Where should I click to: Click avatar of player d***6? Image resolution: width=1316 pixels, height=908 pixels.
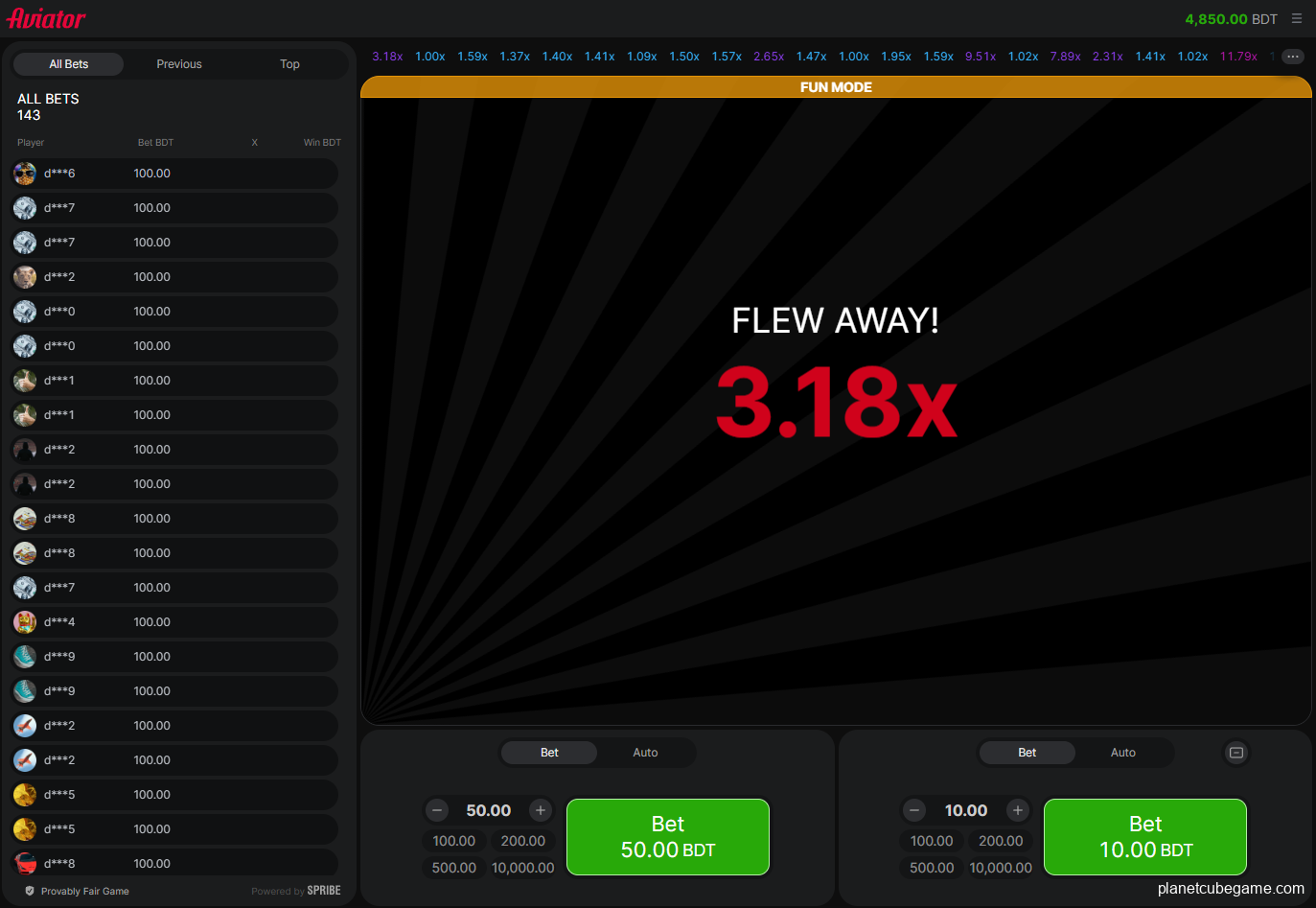25,174
